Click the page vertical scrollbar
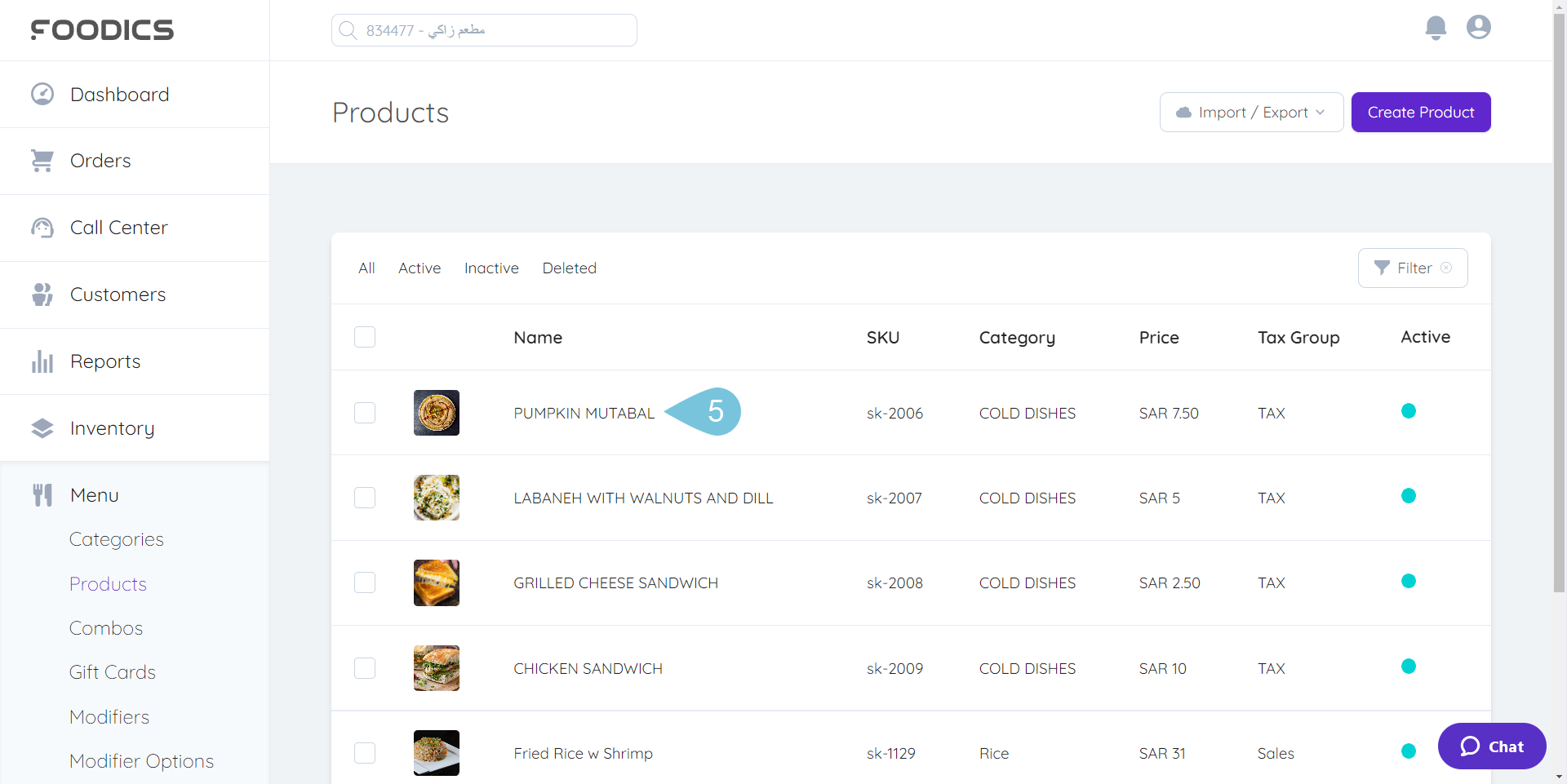Image resolution: width=1567 pixels, height=784 pixels. pos(1559,302)
